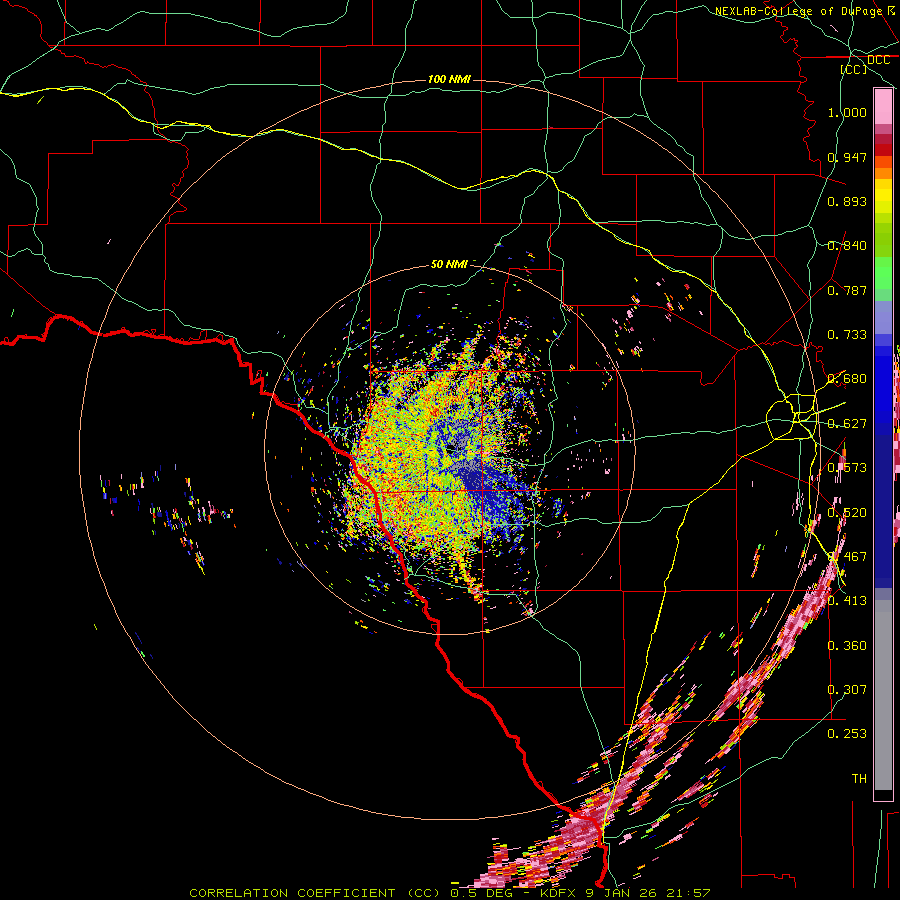Click the "KDFX" radar site identifier
The width and height of the screenshot is (900, 900).
558,893
